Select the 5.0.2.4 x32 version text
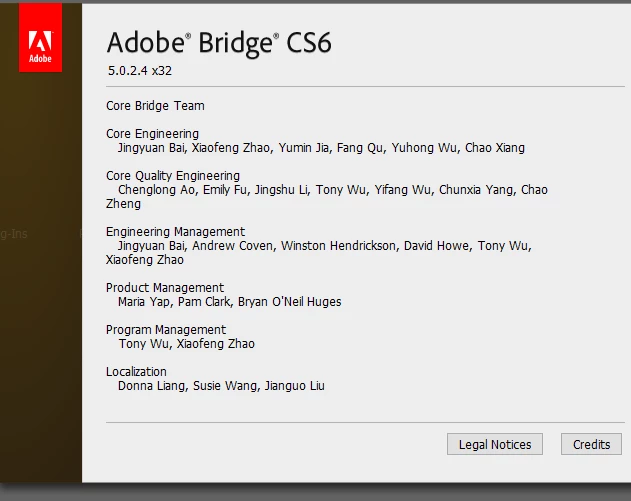The width and height of the screenshot is (631, 501). (x=140, y=71)
